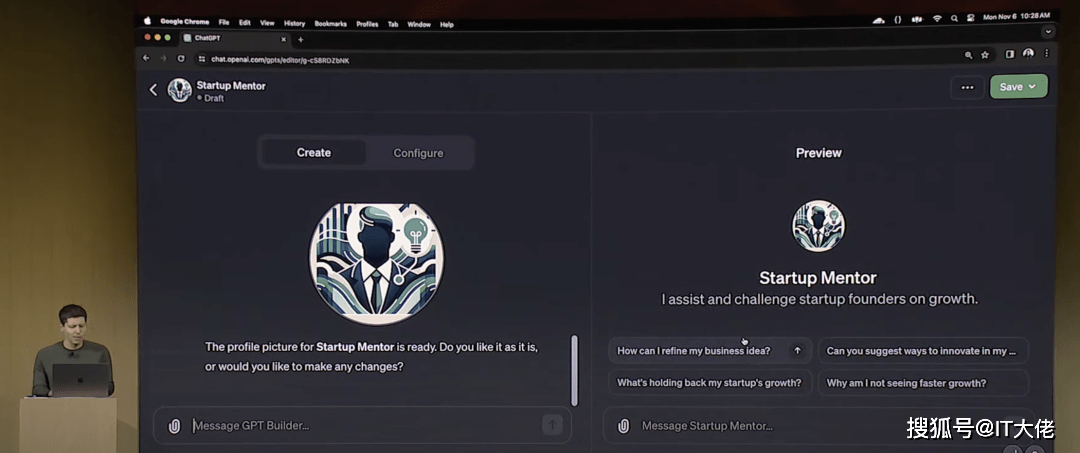
Task: Select the ChatGPT browser tab
Action: click(234, 39)
